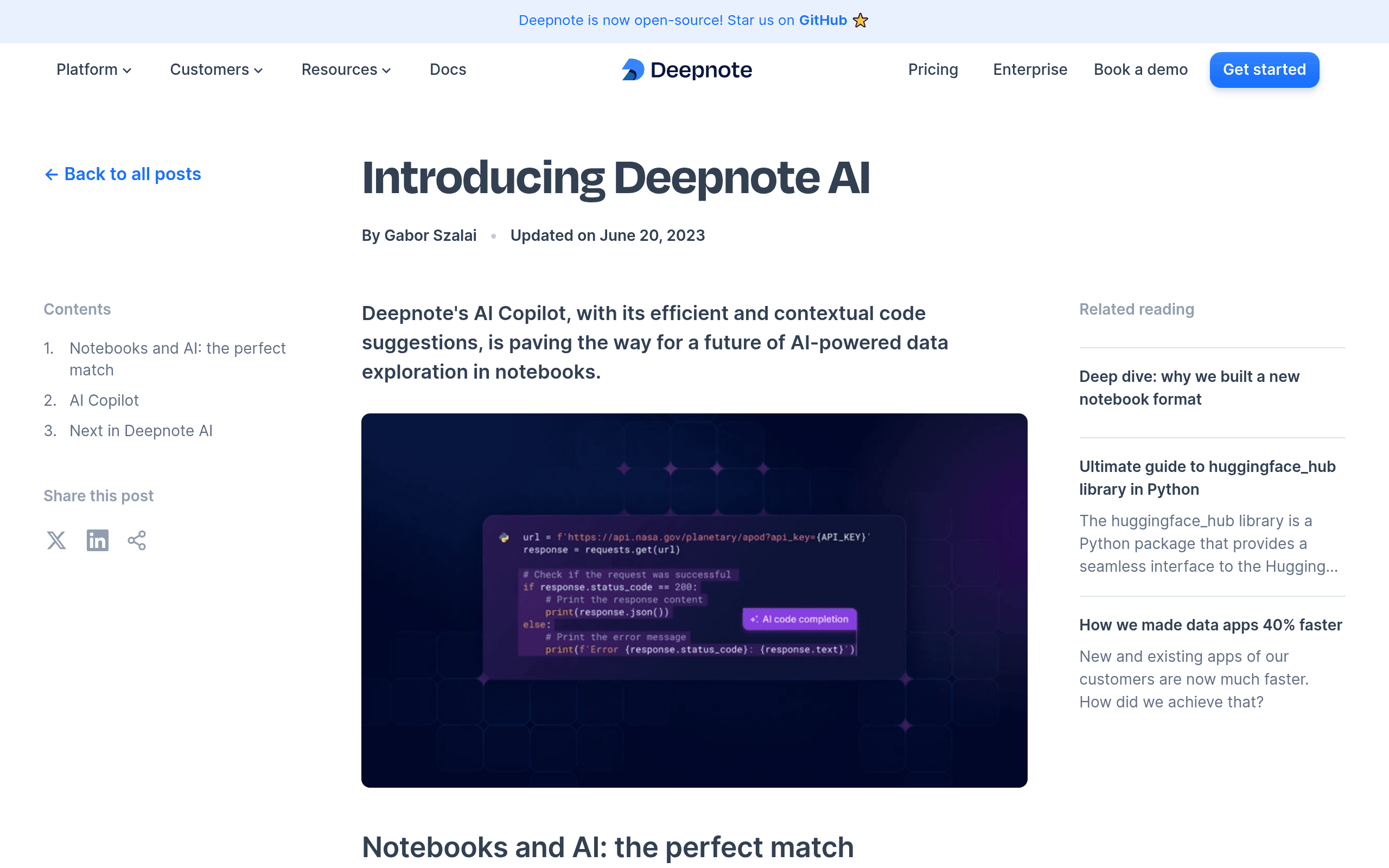Click the Updated on June 20, 2023 date

click(x=607, y=235)
